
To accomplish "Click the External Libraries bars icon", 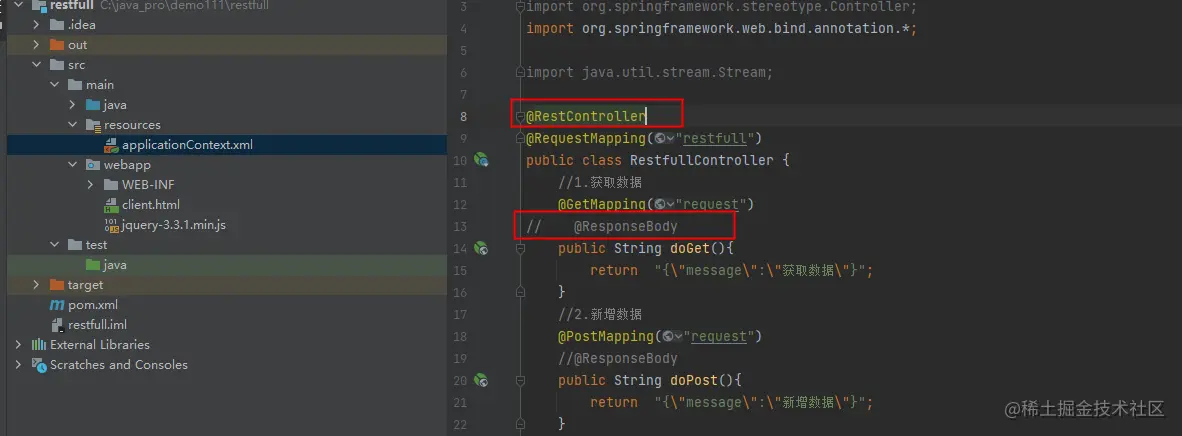I will 38,345.
